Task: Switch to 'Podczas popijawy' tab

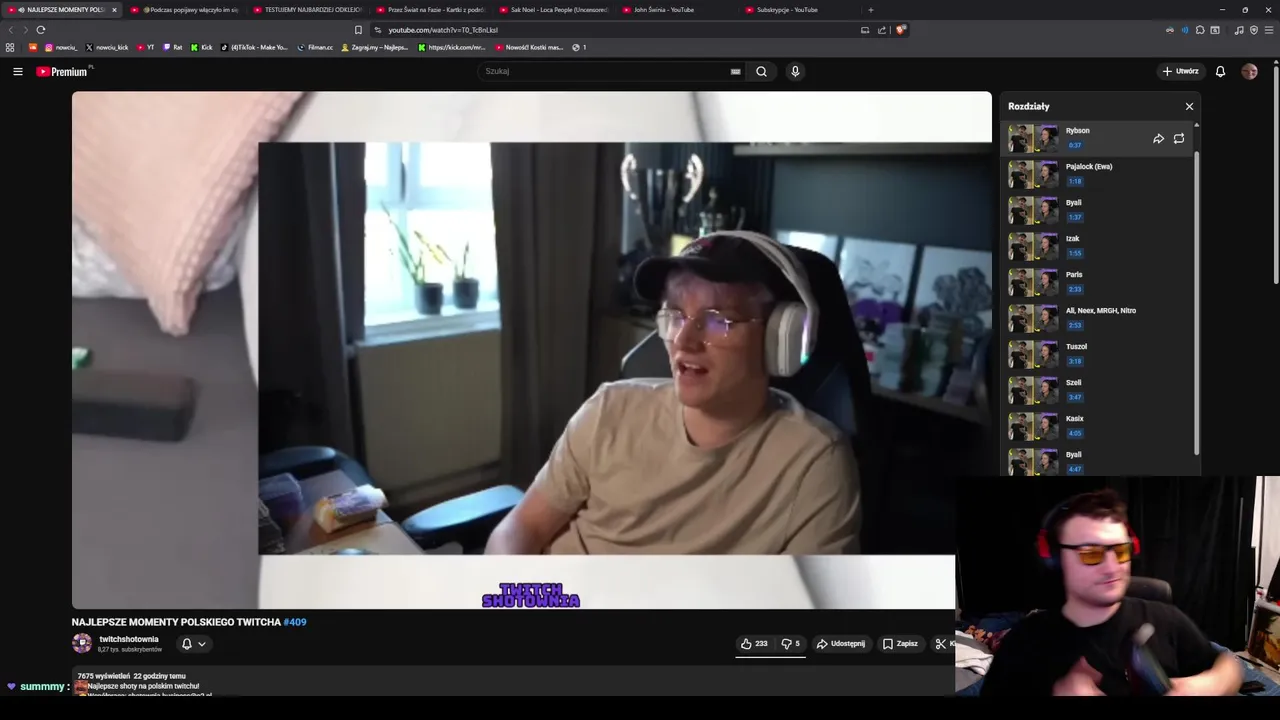Action: [x=185, y=10]
